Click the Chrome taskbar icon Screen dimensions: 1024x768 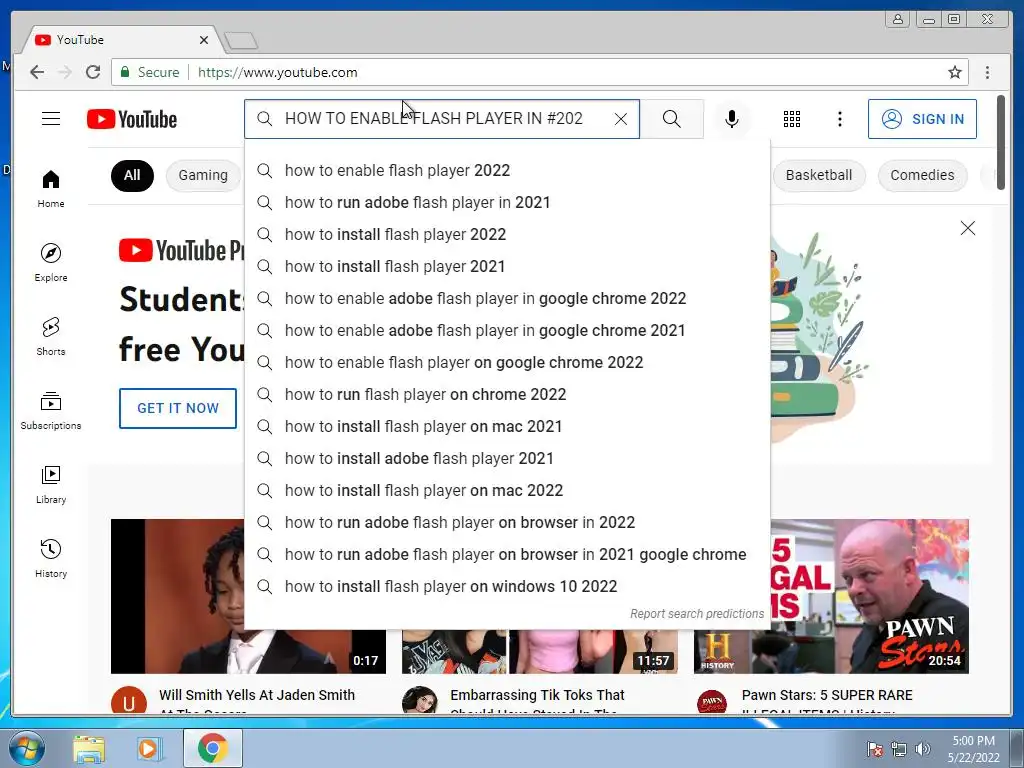212,748
